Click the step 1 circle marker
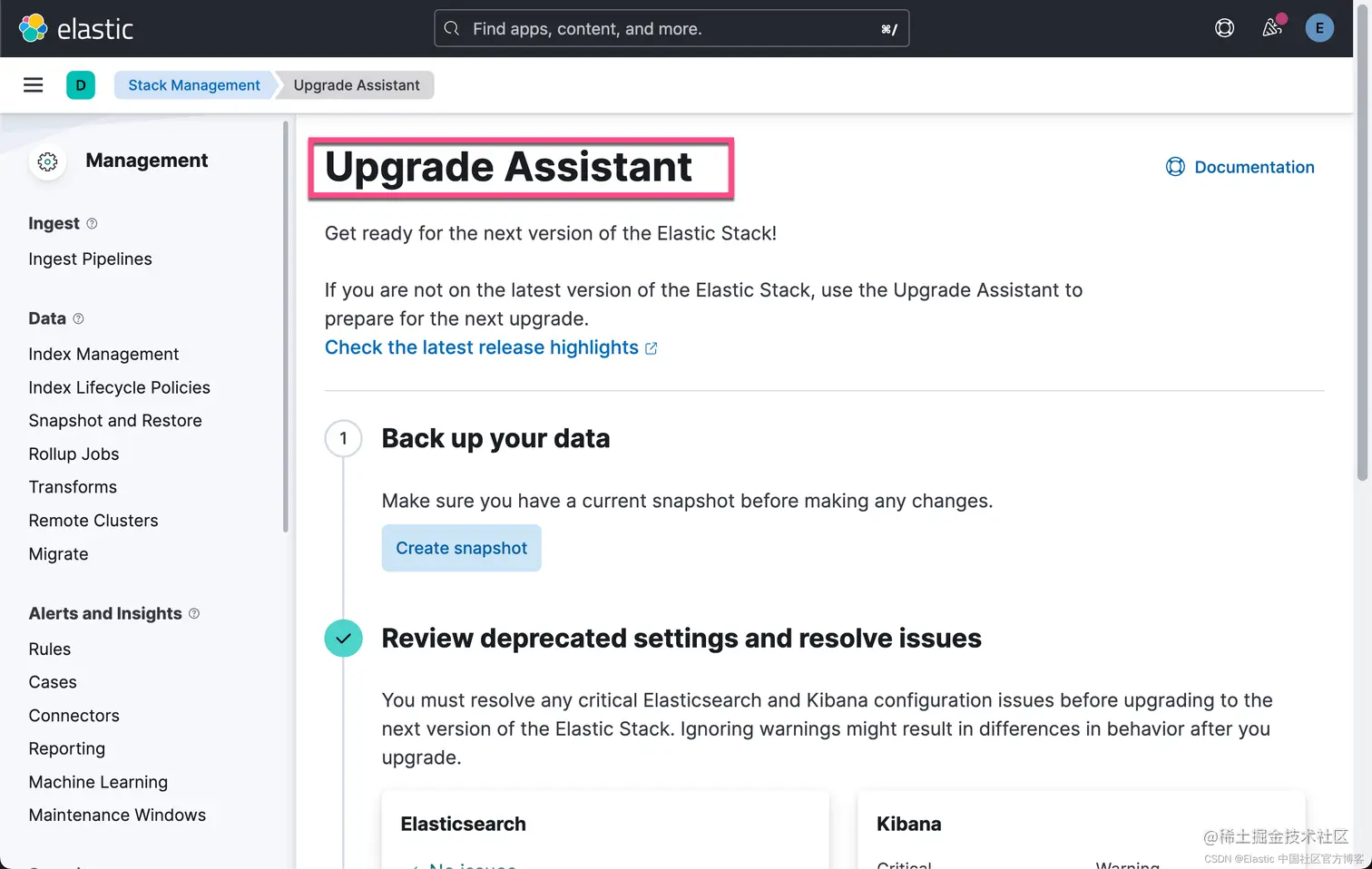 coord(343,438)
